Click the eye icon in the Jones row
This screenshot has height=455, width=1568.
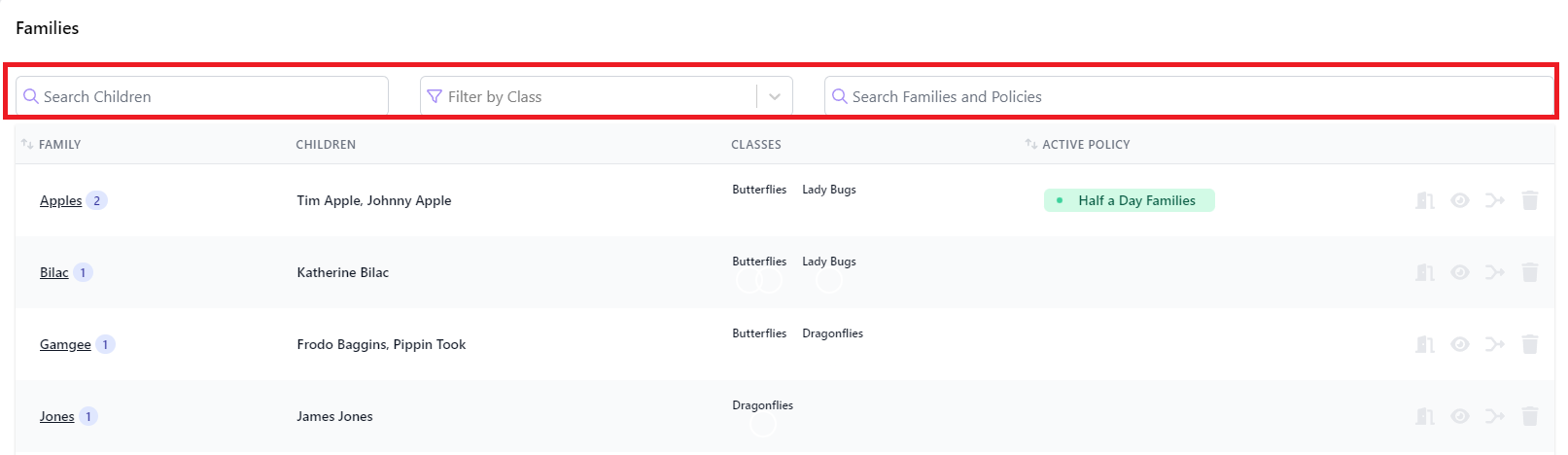(1460, 416)
